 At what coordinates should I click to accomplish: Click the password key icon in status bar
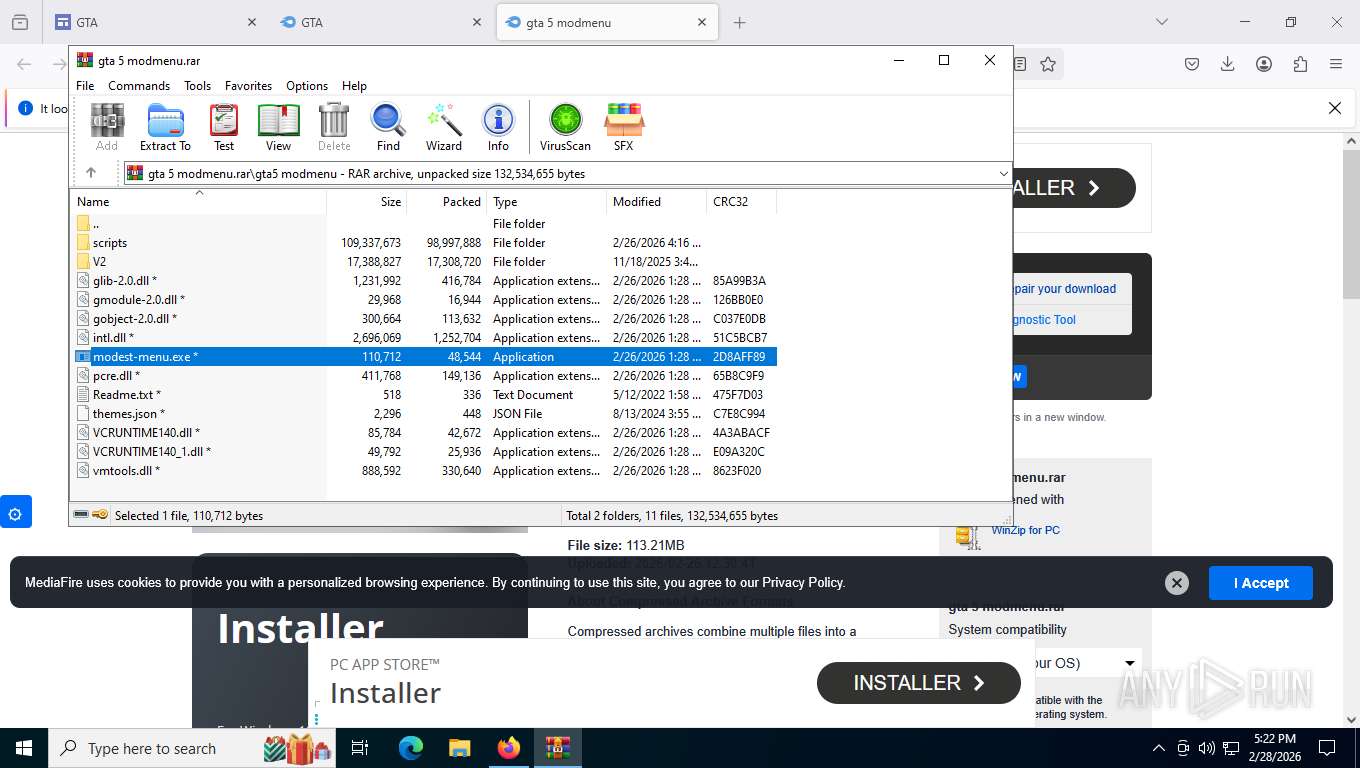(x=100, y=515)
